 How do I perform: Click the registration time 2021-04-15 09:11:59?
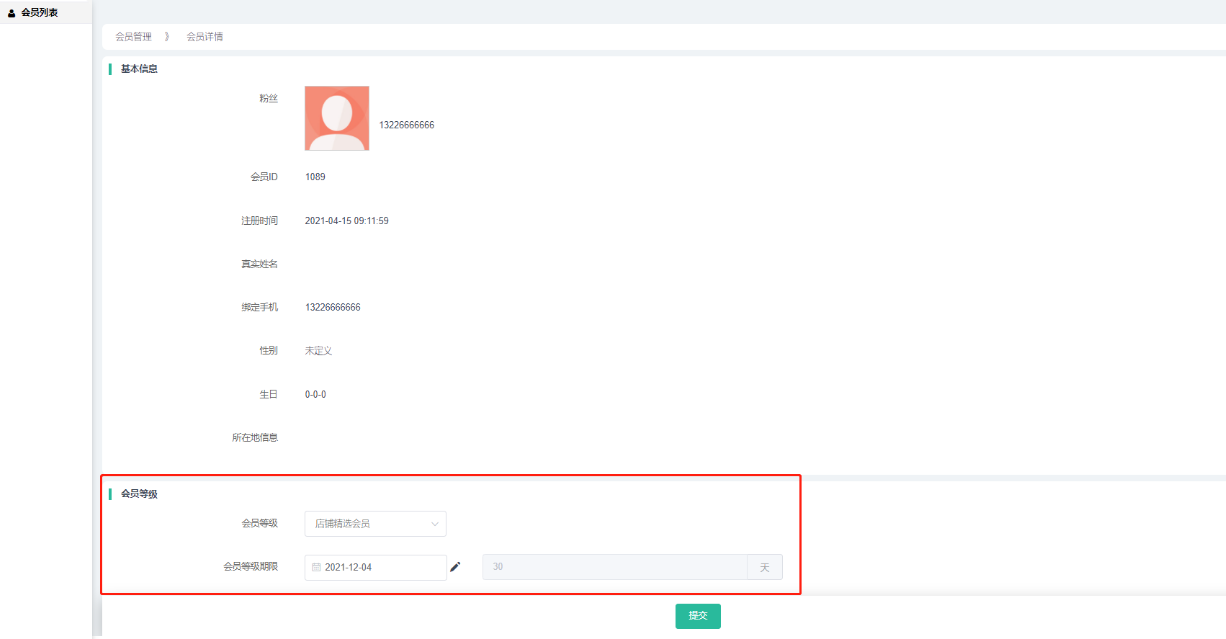click(x=346, y=221)
